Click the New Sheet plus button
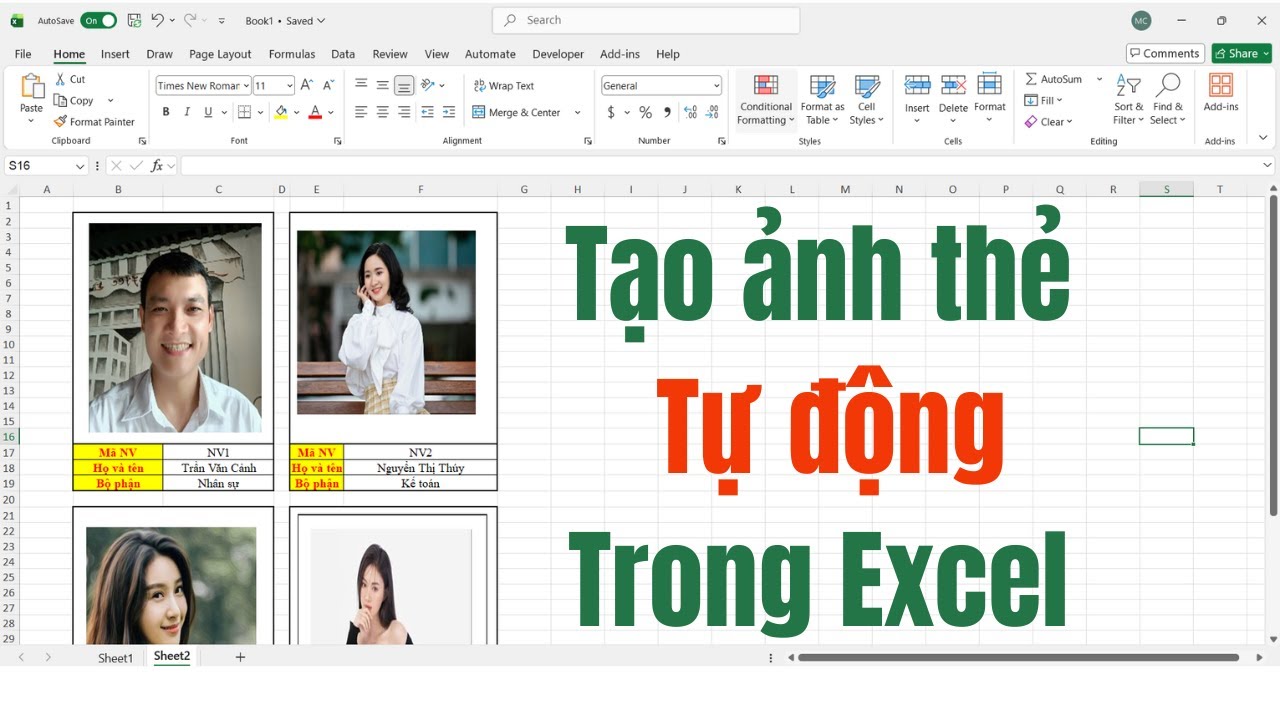Screen dimensions: 1280x720 click(240, 657)
